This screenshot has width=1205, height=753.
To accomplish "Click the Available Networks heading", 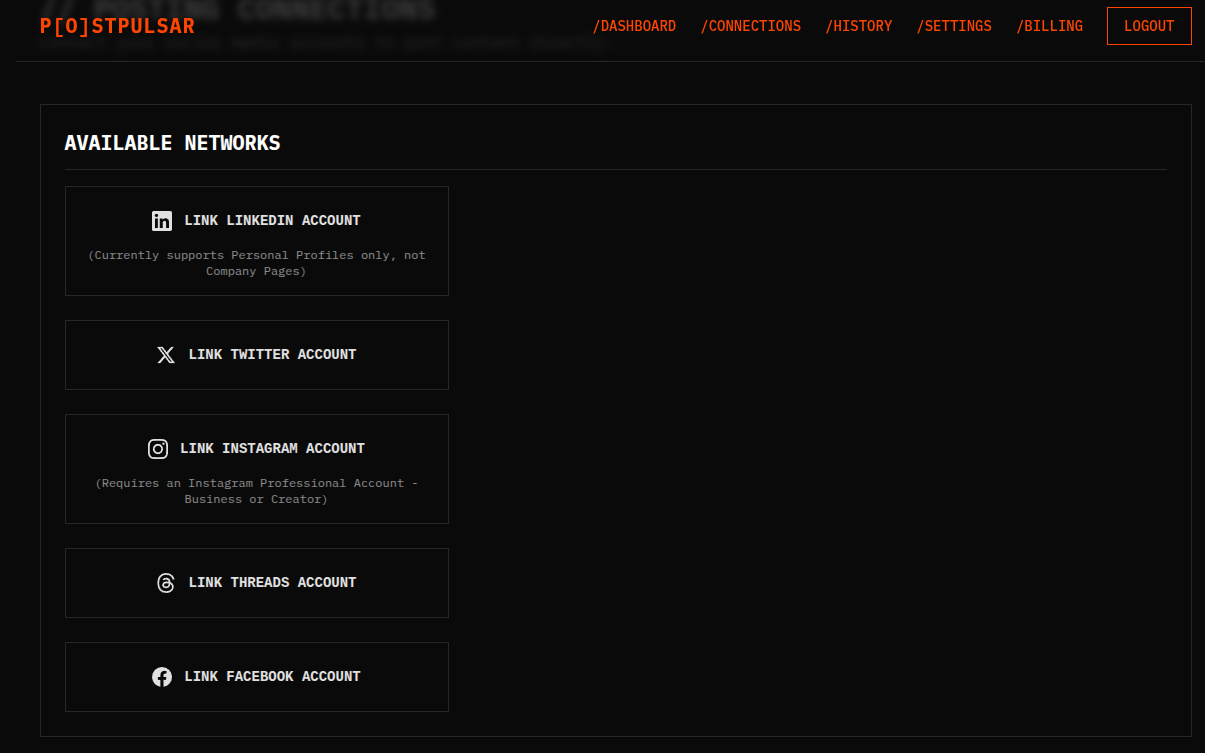I will pyautogui.click(x=172, y=143).
